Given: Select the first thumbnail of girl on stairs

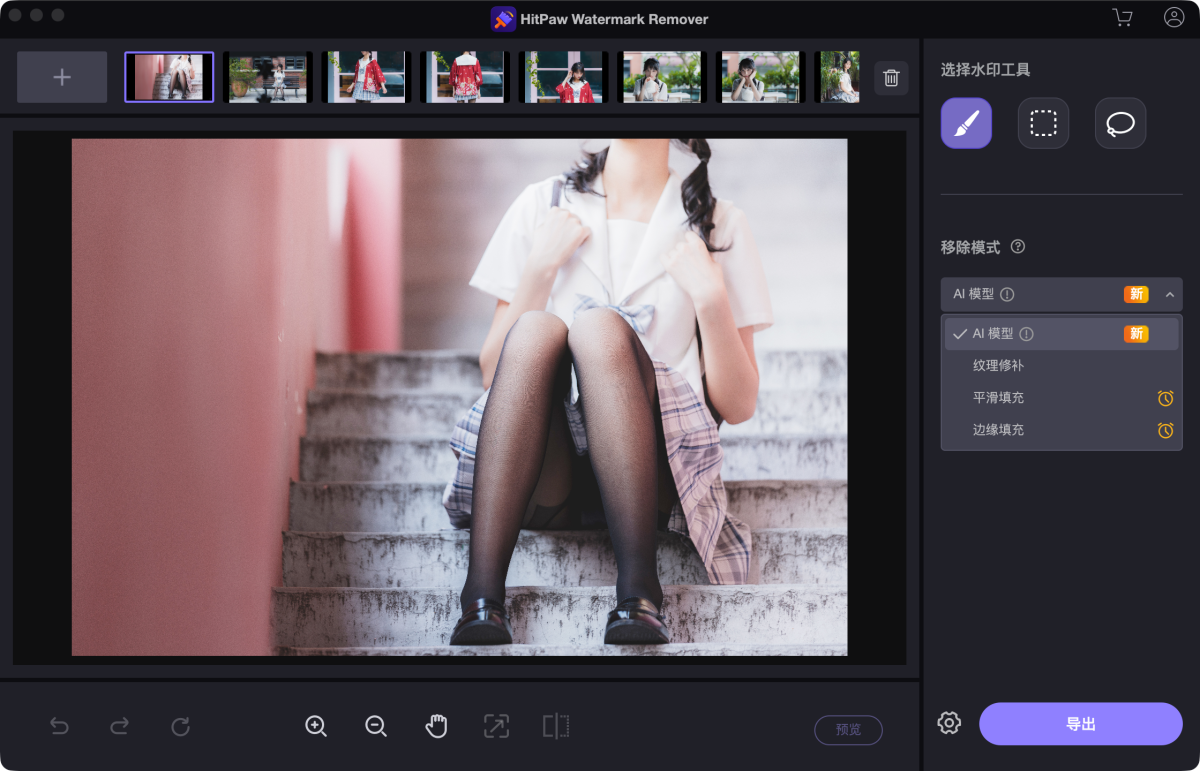Looking at the screenshot, I should point(169,77).
